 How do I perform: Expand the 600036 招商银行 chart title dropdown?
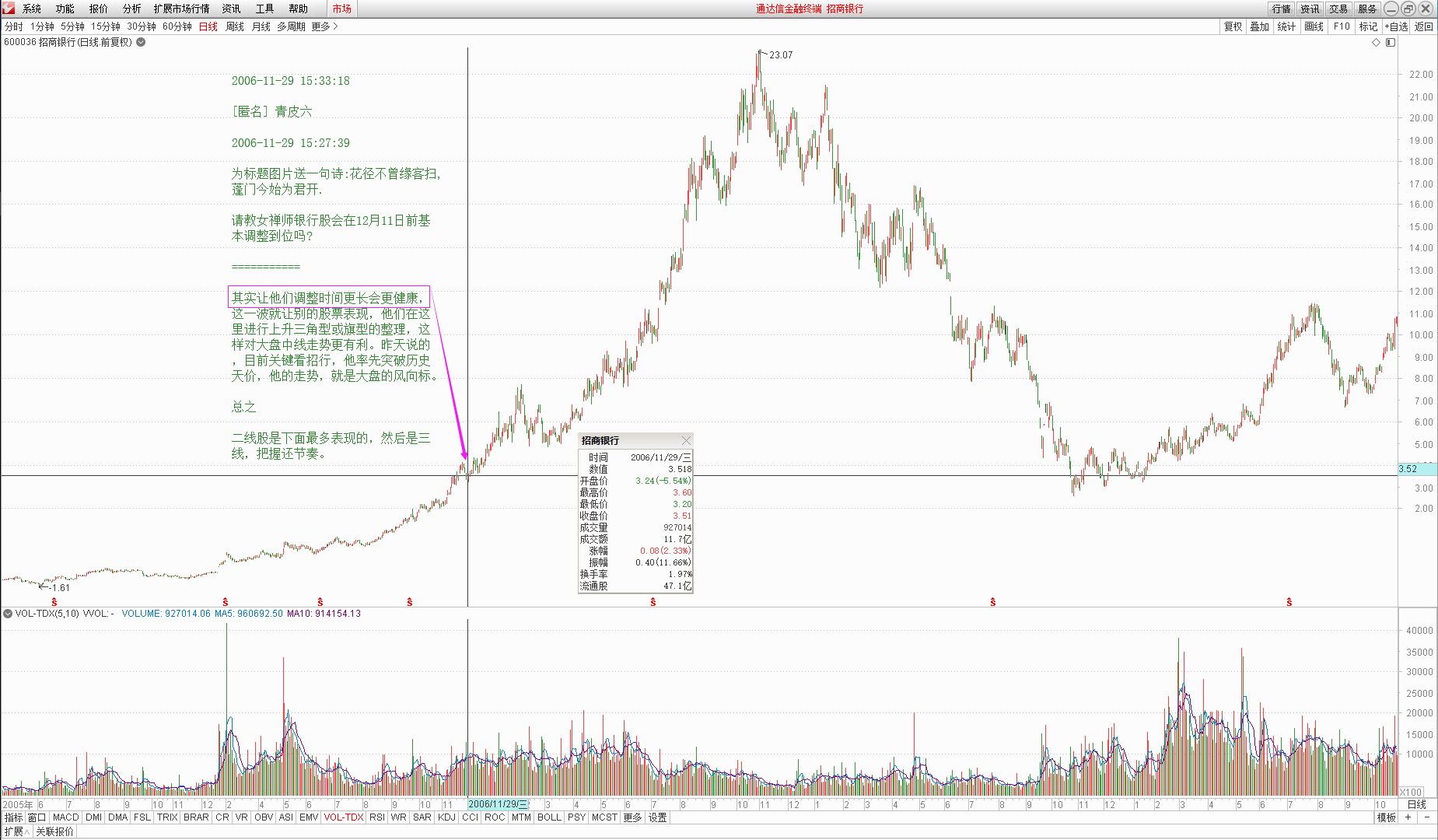141,42
